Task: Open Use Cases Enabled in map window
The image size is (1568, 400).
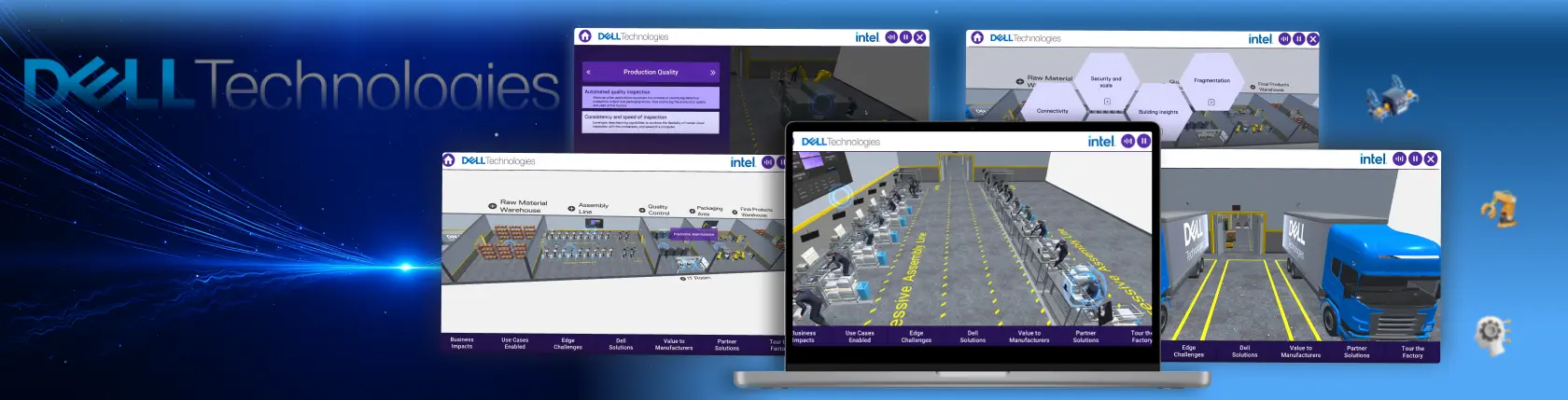Action: (514, 343)
